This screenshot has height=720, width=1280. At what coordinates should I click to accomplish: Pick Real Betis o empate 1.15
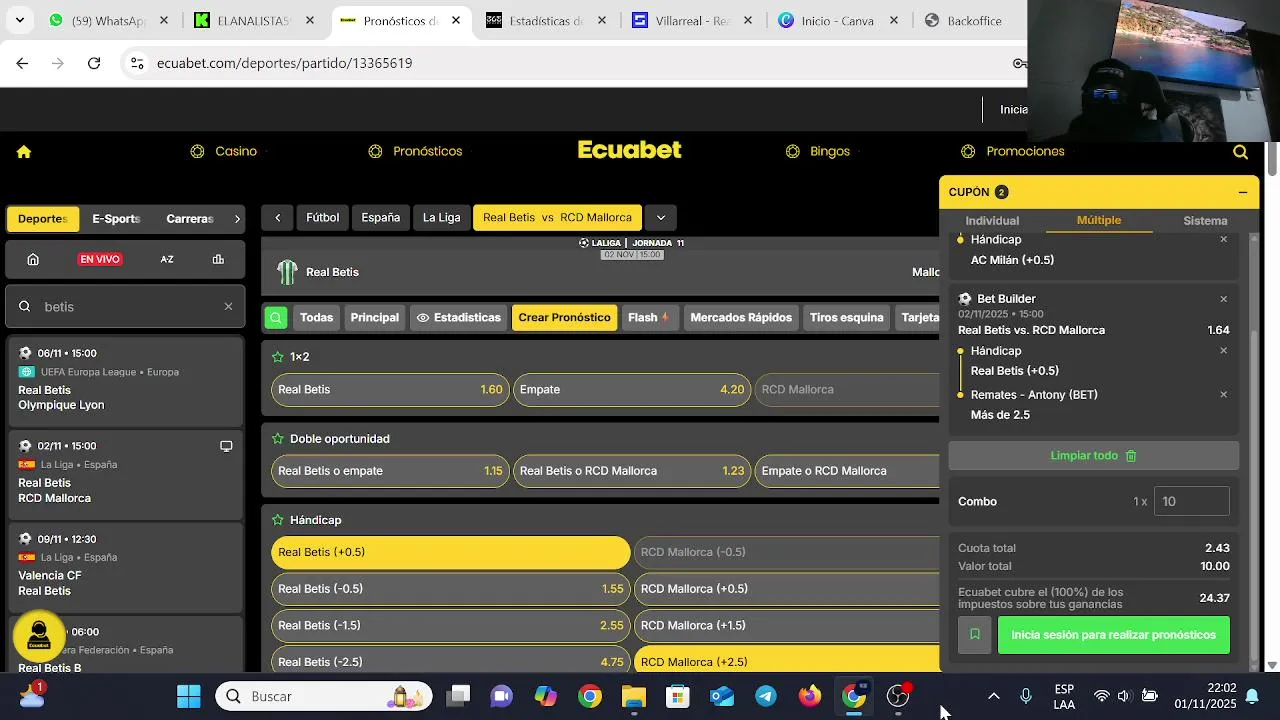click(x=390, y=471)
